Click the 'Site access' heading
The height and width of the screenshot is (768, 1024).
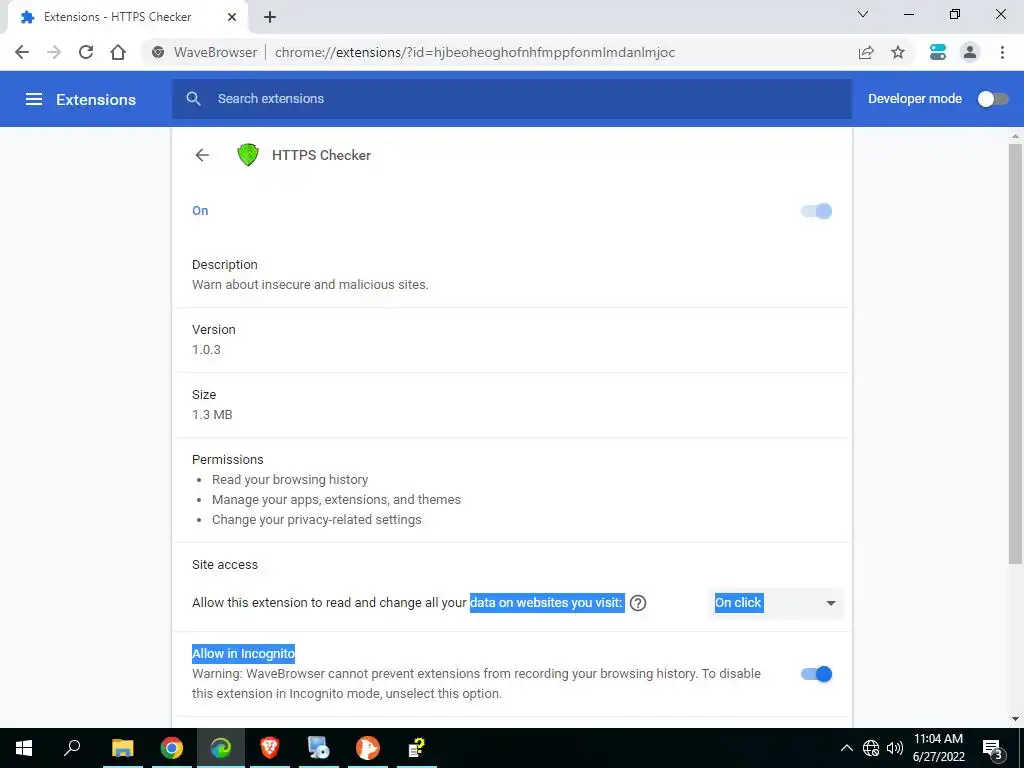point(225,564)
